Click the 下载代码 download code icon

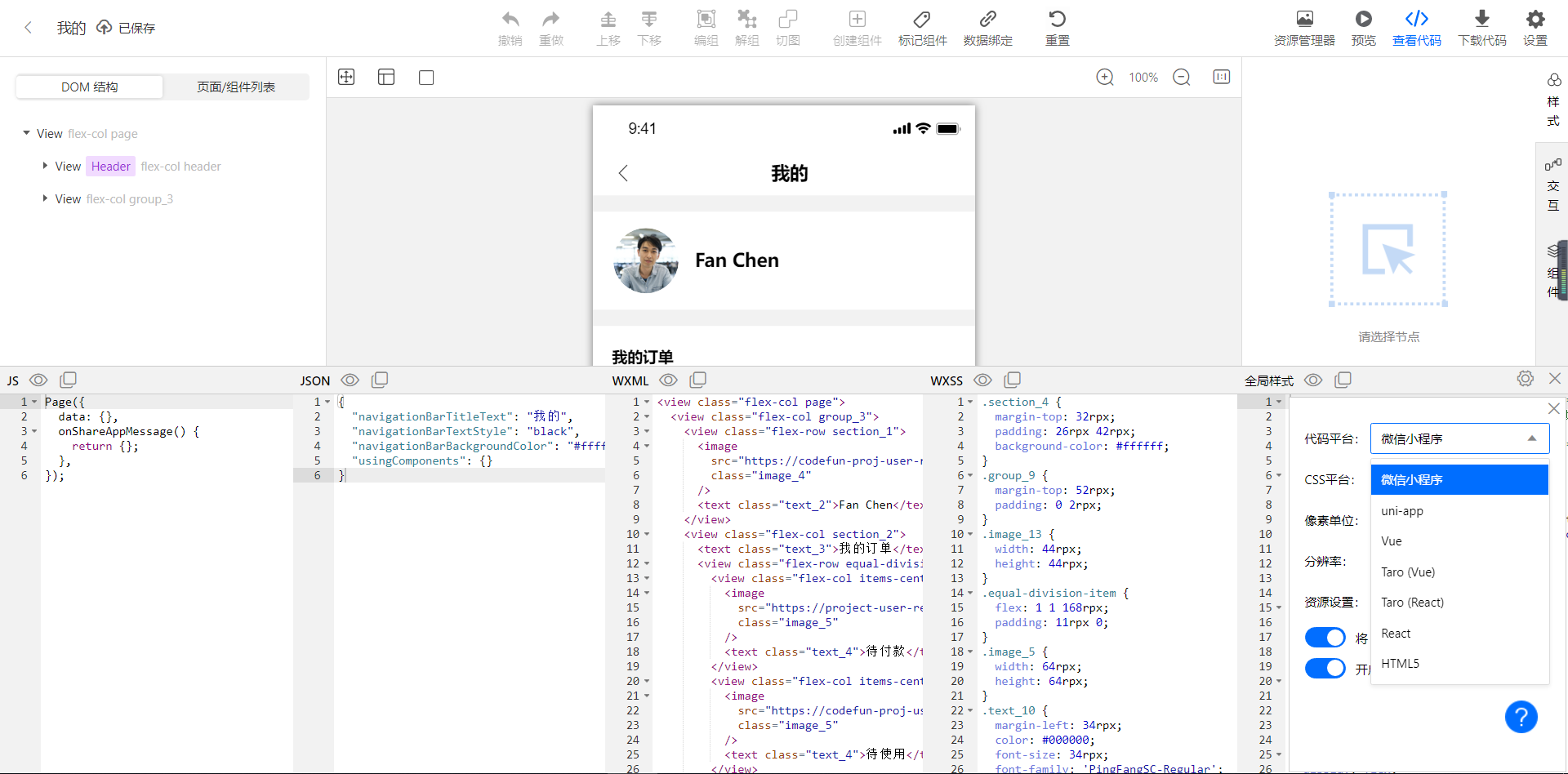point(1481,27)
